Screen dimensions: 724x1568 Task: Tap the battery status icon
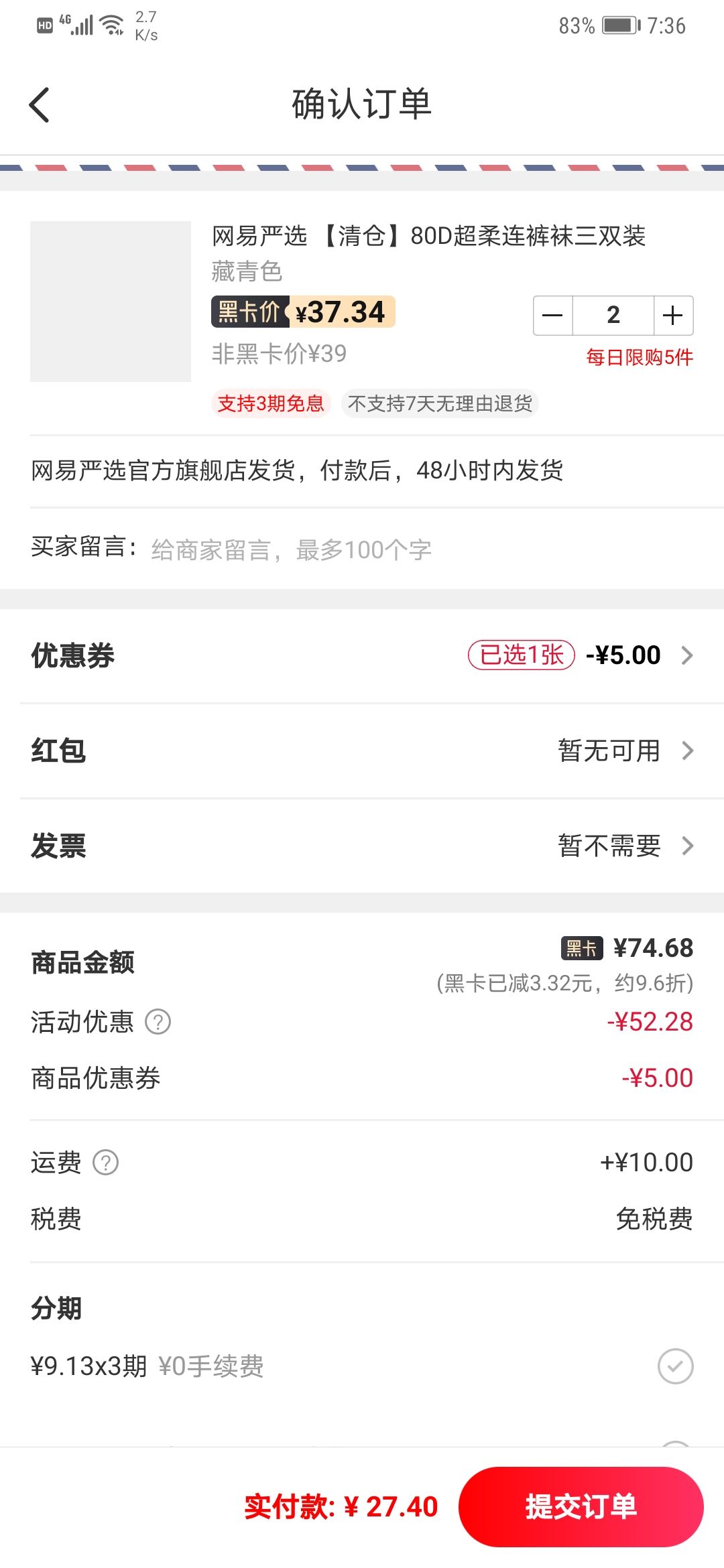621,25
